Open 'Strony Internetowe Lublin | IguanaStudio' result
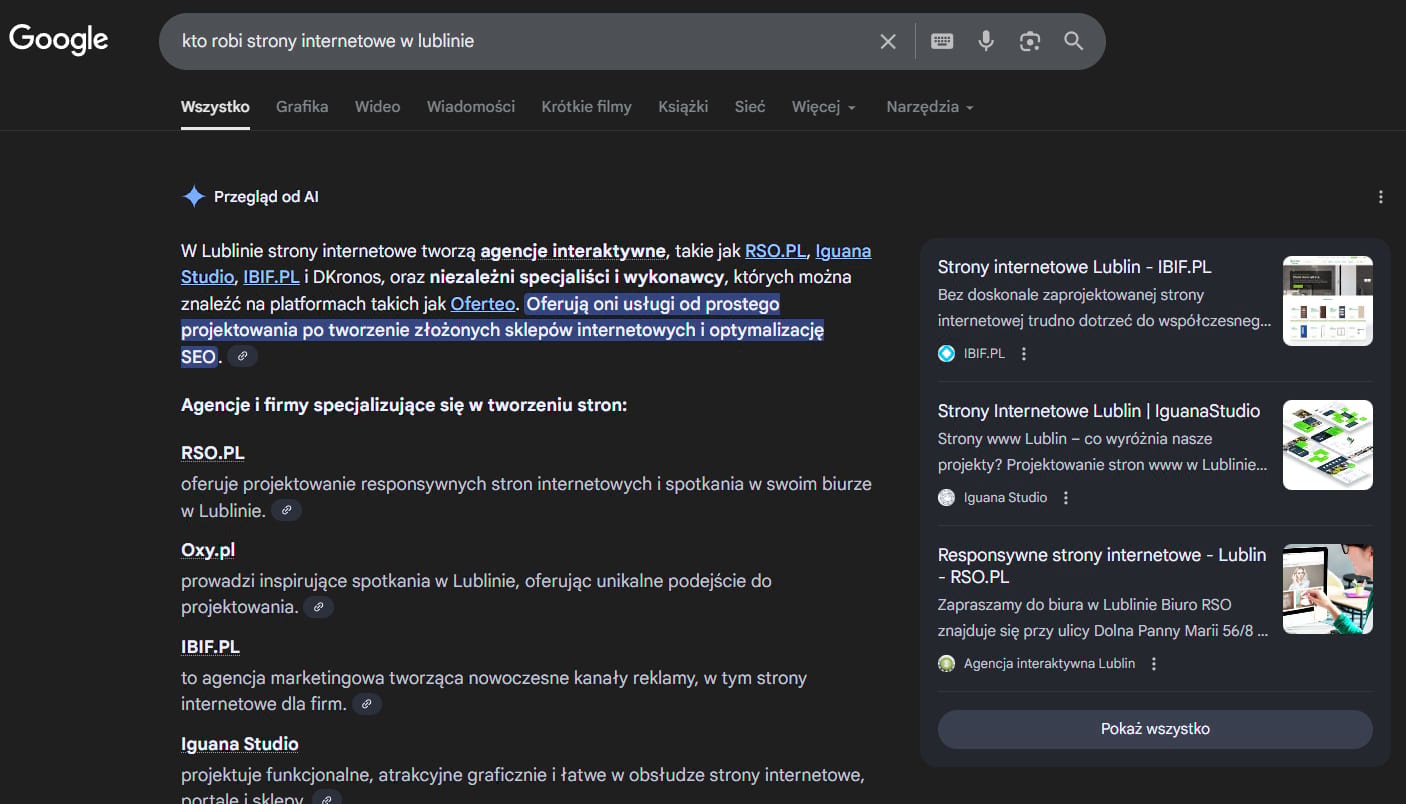Screen dimensions: 1406x804 coord(1099,411)
